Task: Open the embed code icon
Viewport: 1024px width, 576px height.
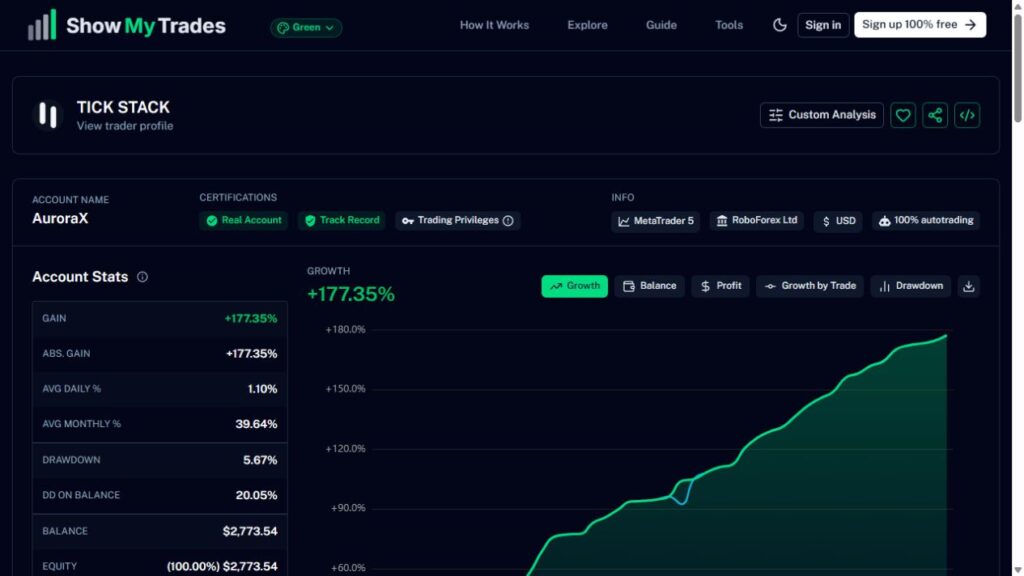Action: tap(967, 115)
